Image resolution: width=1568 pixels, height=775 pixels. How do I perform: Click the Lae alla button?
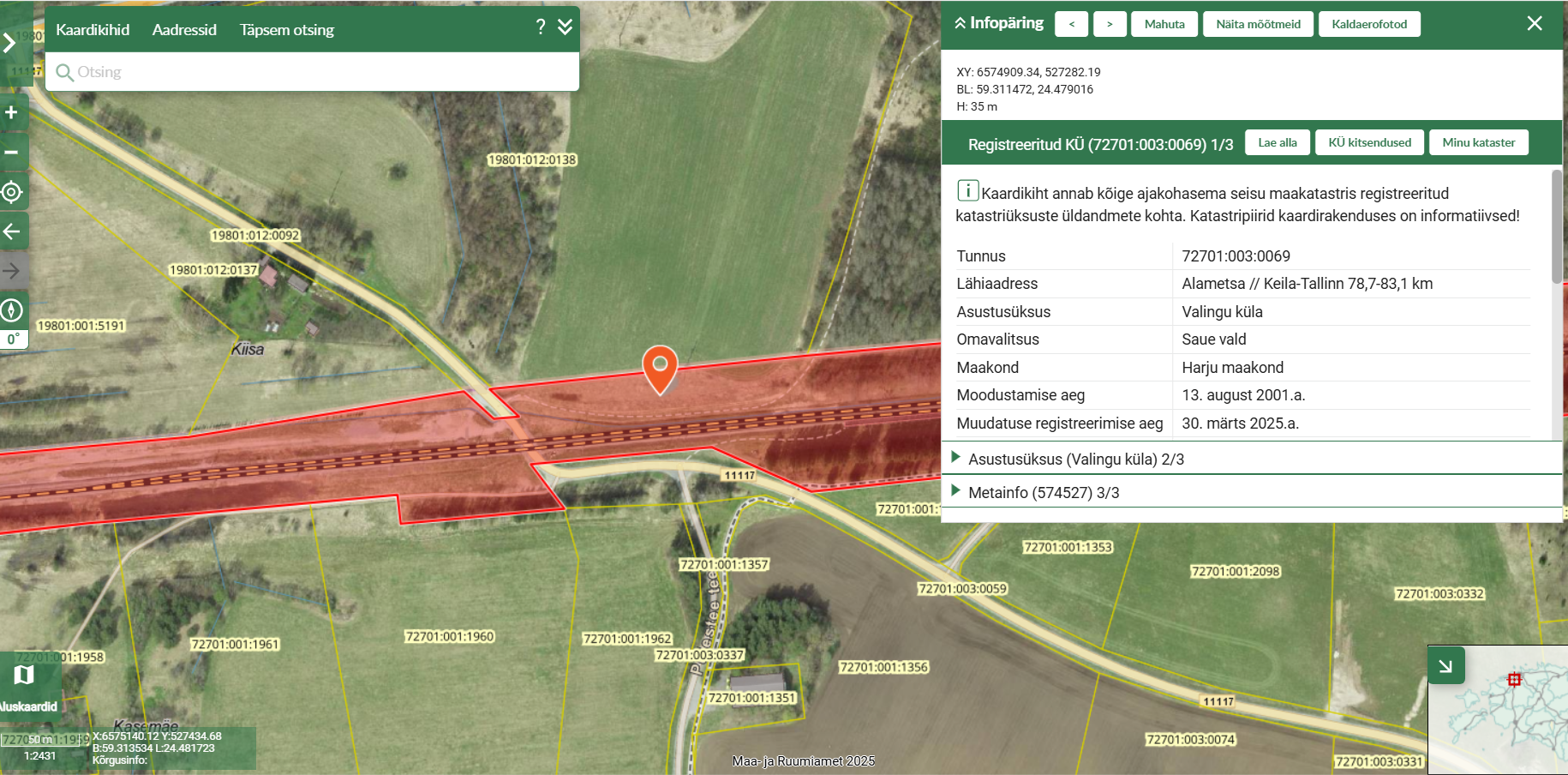coord(1277,143)
